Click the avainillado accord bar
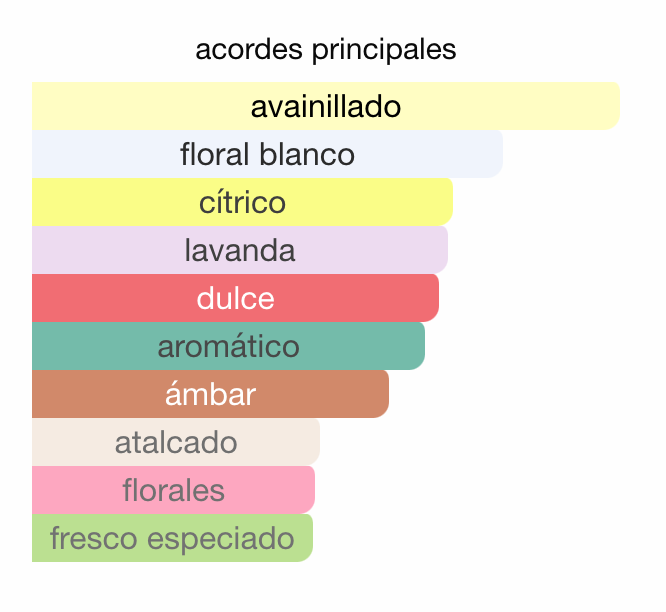This screenshot has height=612, width=666. click(x=326, y=106)
